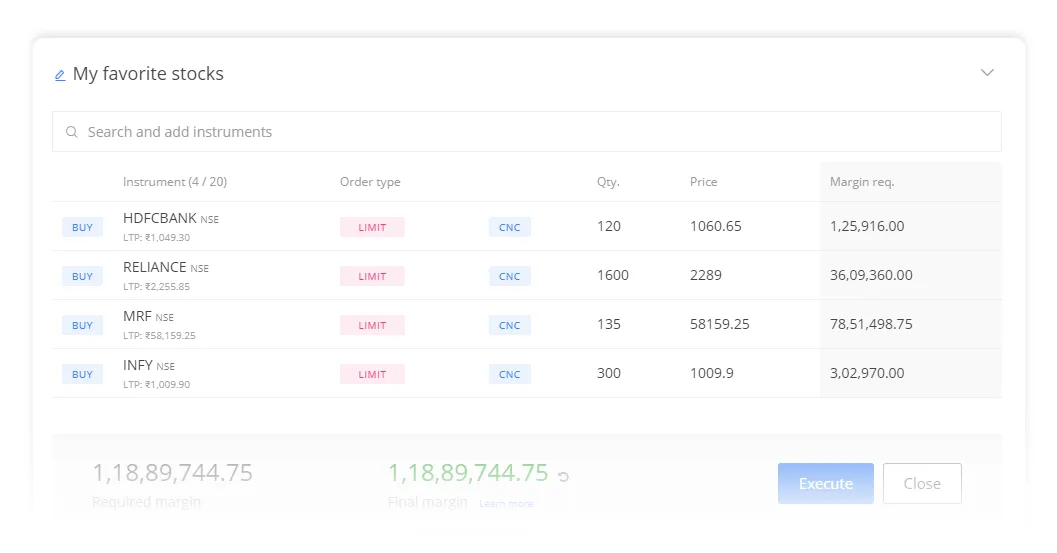Image resolution: width=1057 pixels, height=553 pixels.
Task: Click the green Final margin amount
Action: (x=469, y=473)
